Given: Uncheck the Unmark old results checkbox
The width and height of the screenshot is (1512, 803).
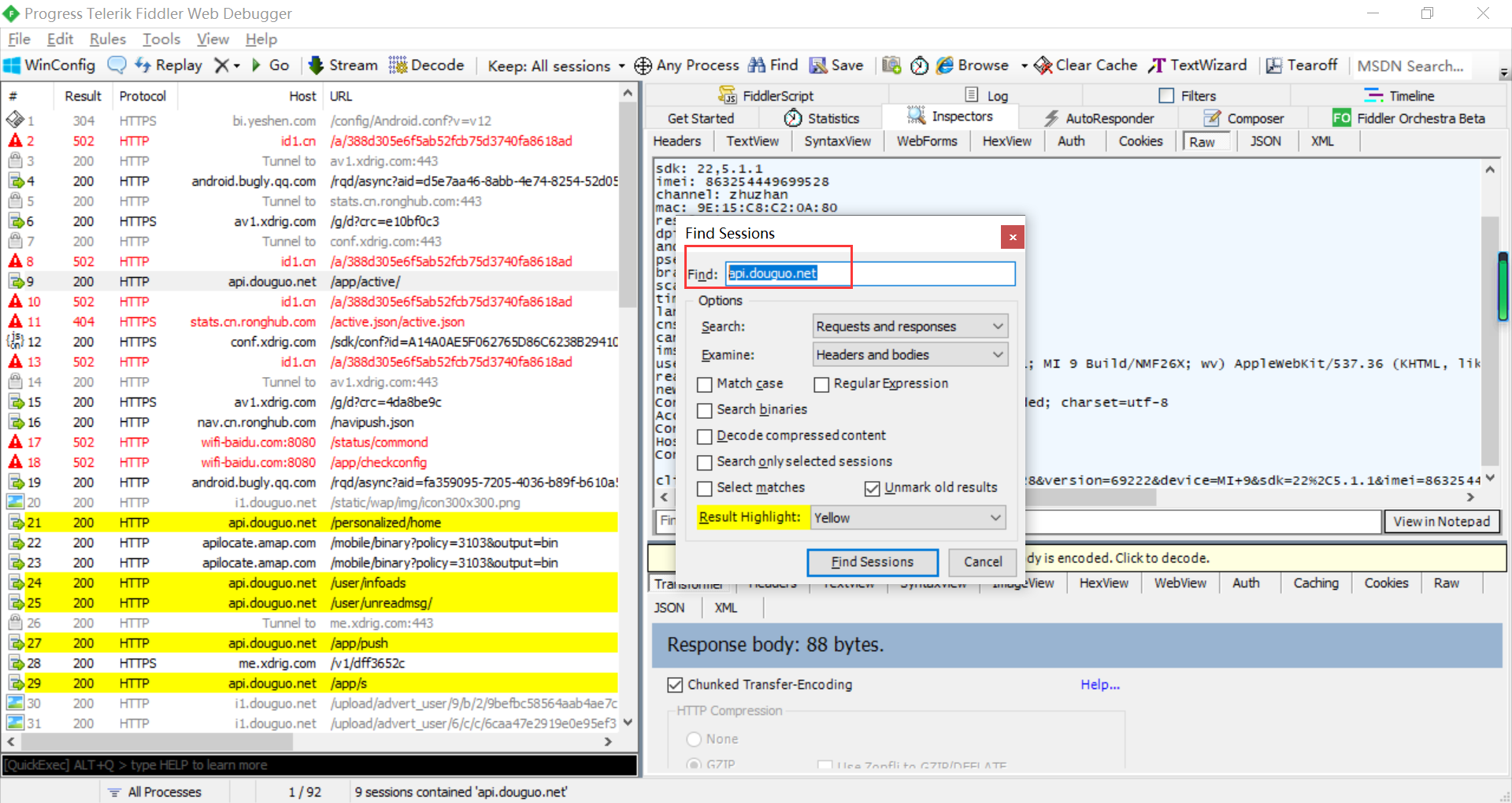Looking at the screenshot, I should click(872, 488).
